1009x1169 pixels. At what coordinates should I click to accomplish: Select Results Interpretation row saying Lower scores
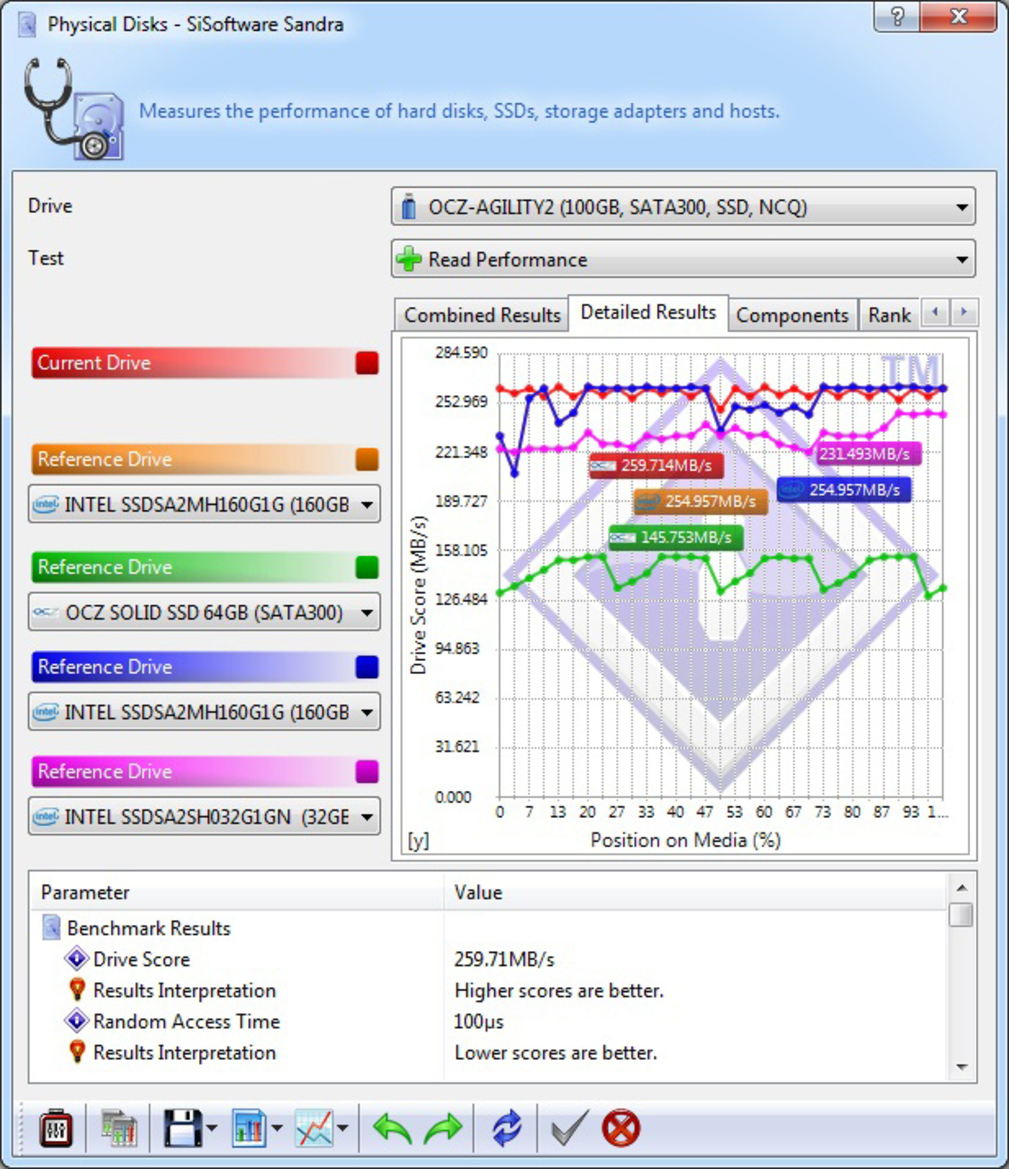[488, 1053]
